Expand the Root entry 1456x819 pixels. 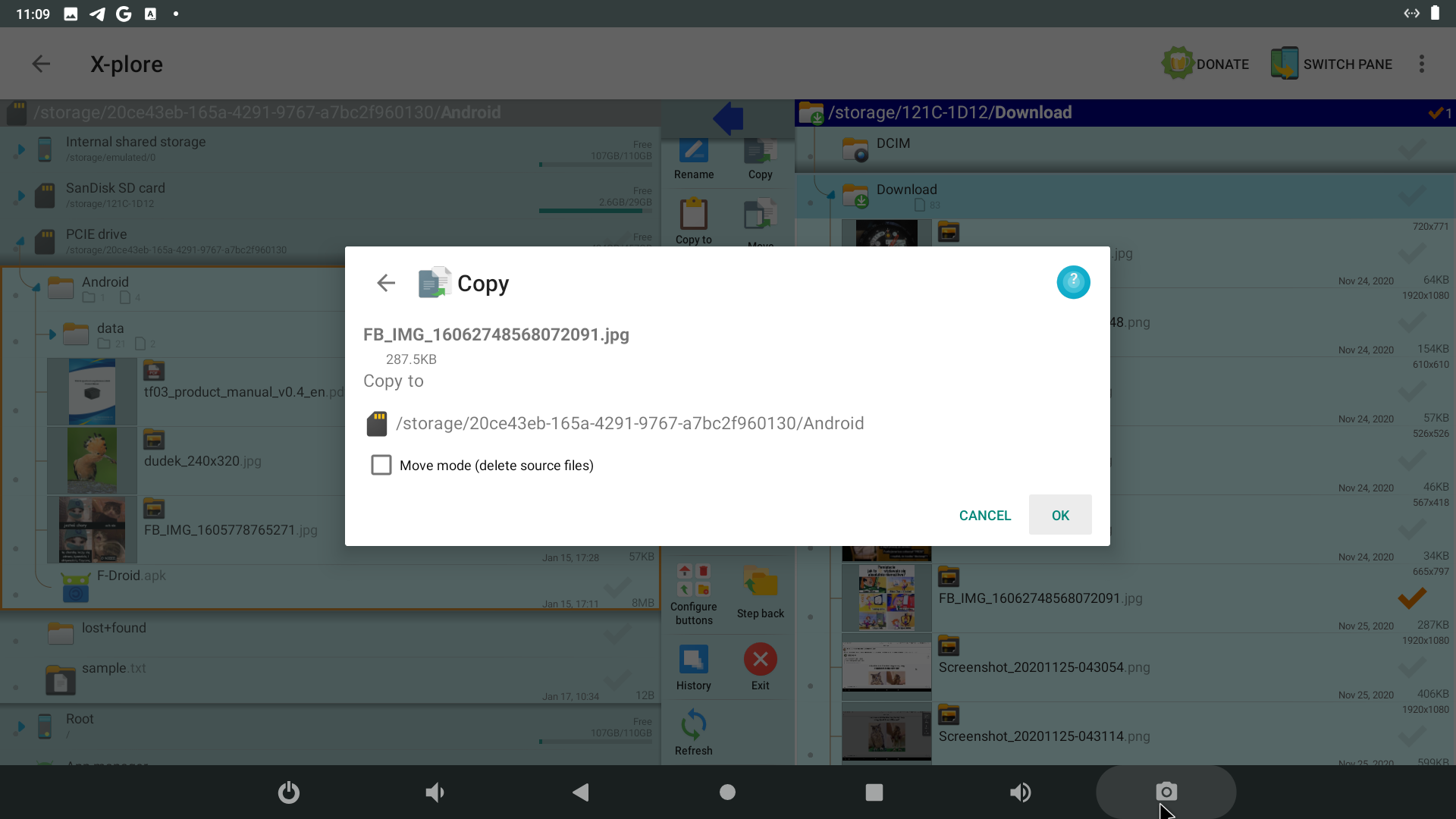click(21, 726)
